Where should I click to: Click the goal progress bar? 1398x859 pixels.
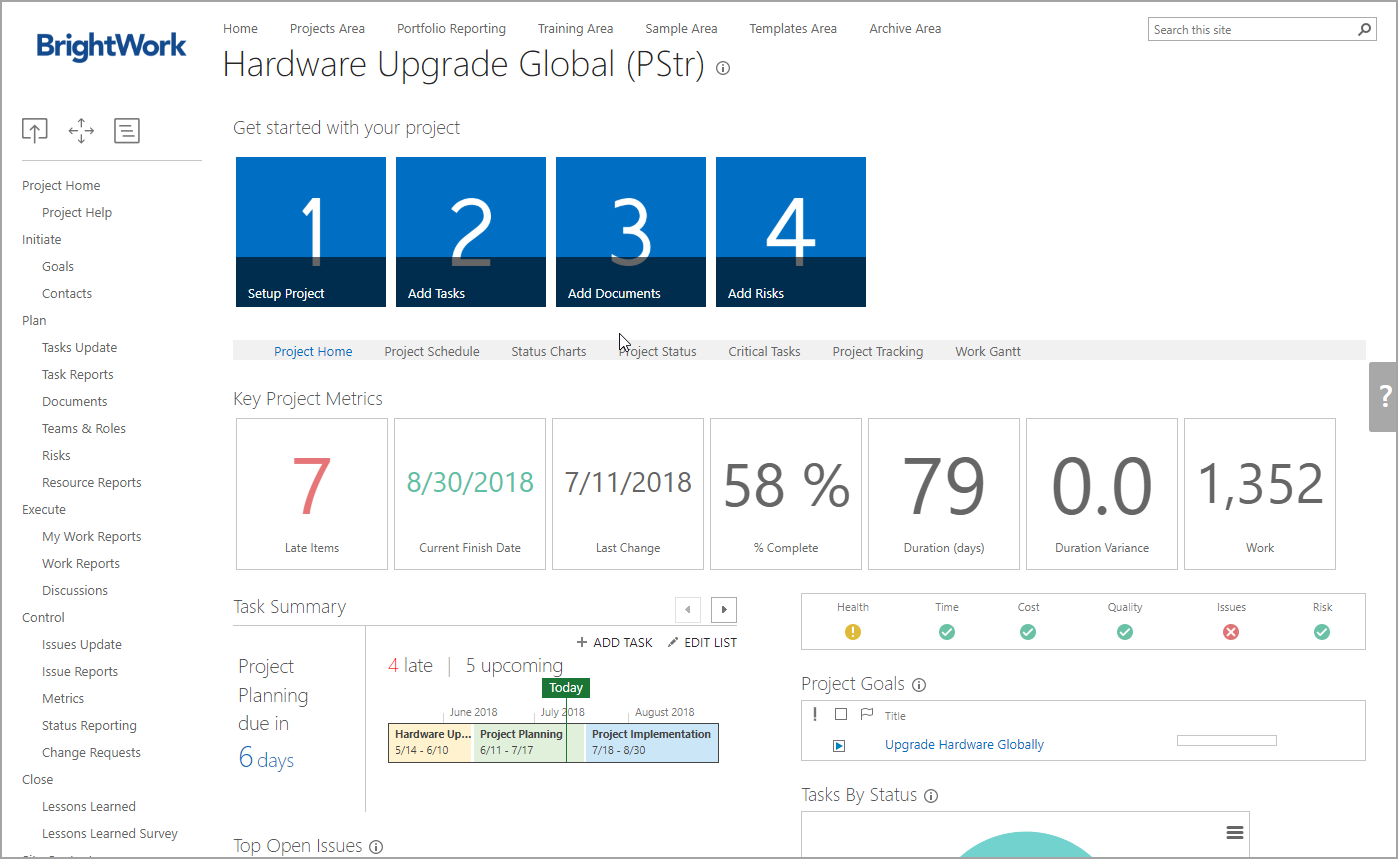click(1227, 741)
